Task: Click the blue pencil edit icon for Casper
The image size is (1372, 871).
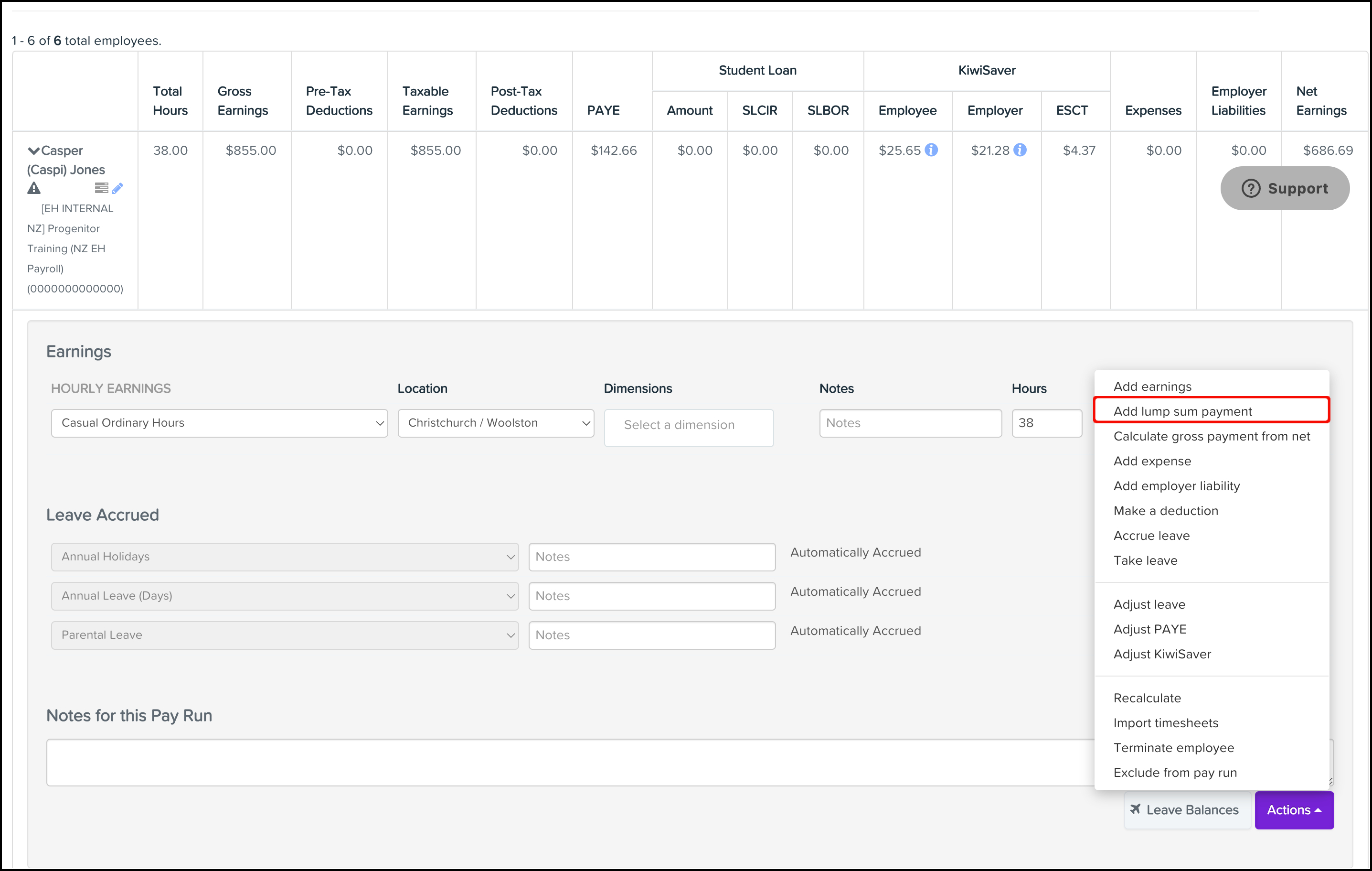Action: (117, 188)
